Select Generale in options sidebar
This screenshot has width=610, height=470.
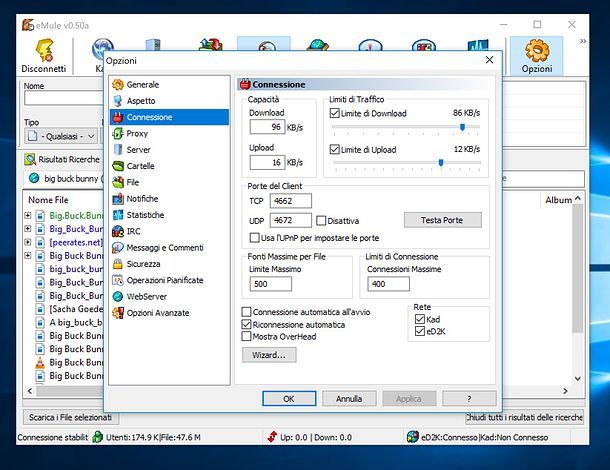(142, 85)
